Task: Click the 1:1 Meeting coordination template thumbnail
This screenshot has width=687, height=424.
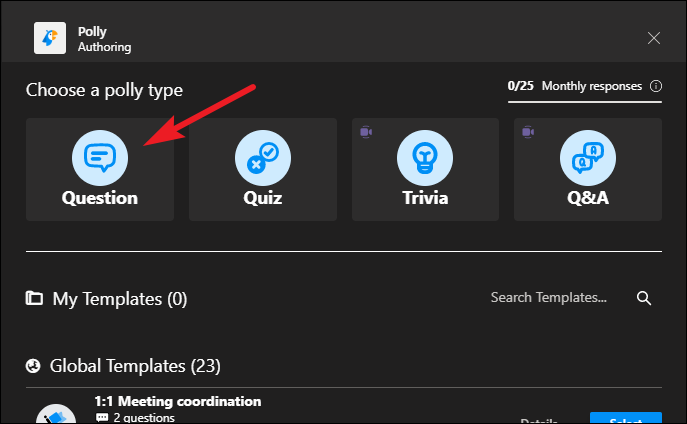Action: click(56, 414)
